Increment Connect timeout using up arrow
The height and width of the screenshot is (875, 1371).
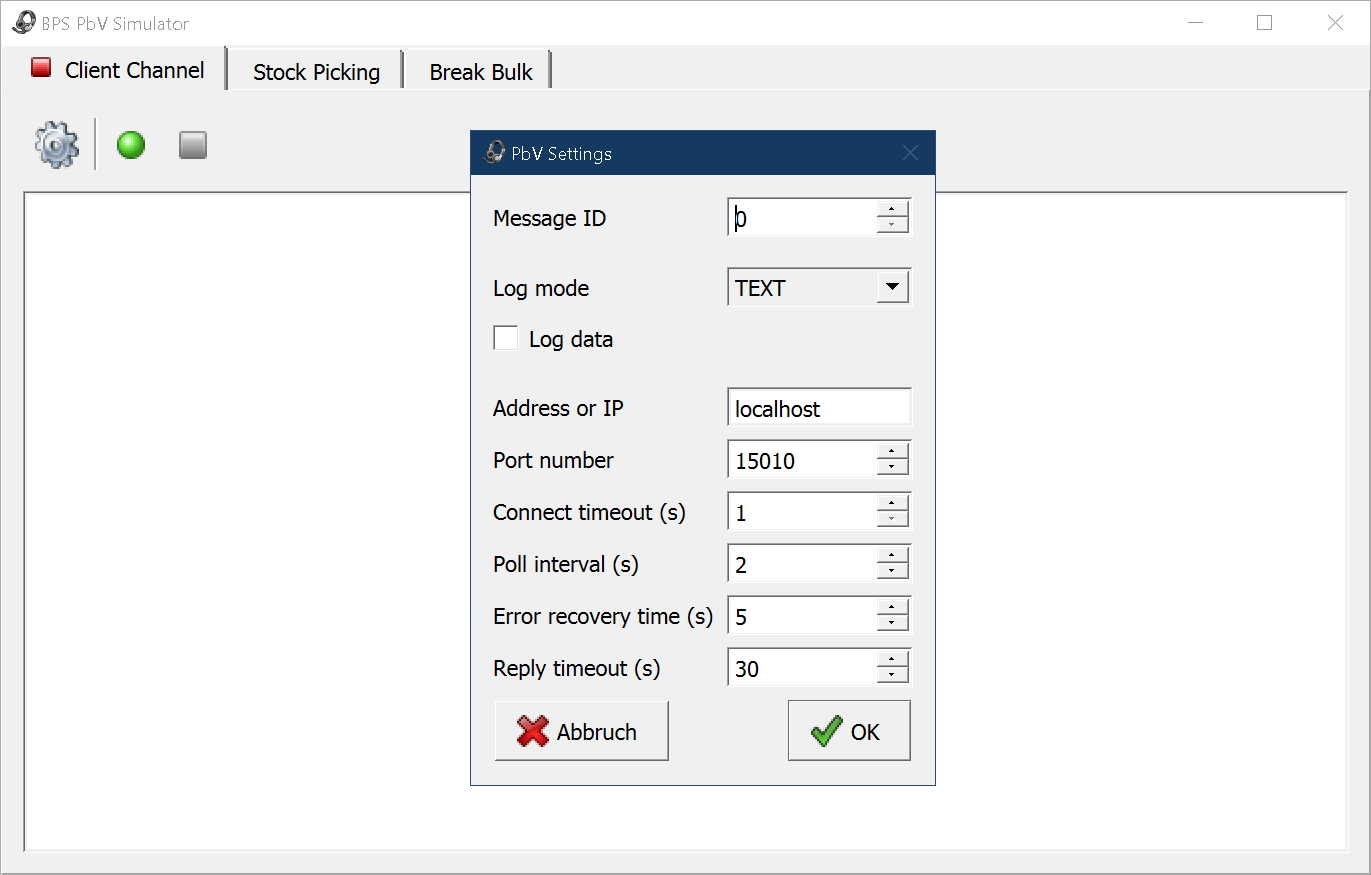[892, 504]
